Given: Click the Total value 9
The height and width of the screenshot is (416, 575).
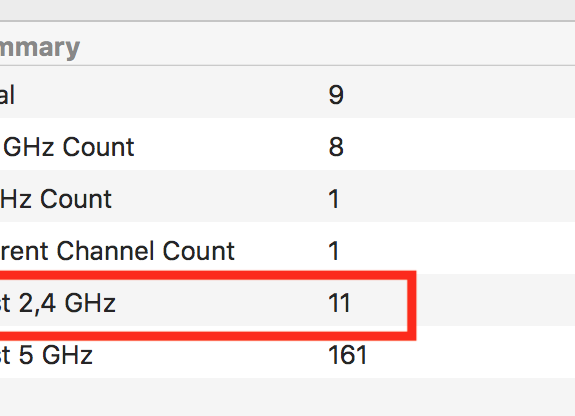Looking at the screenshot, I should [336, 95].
